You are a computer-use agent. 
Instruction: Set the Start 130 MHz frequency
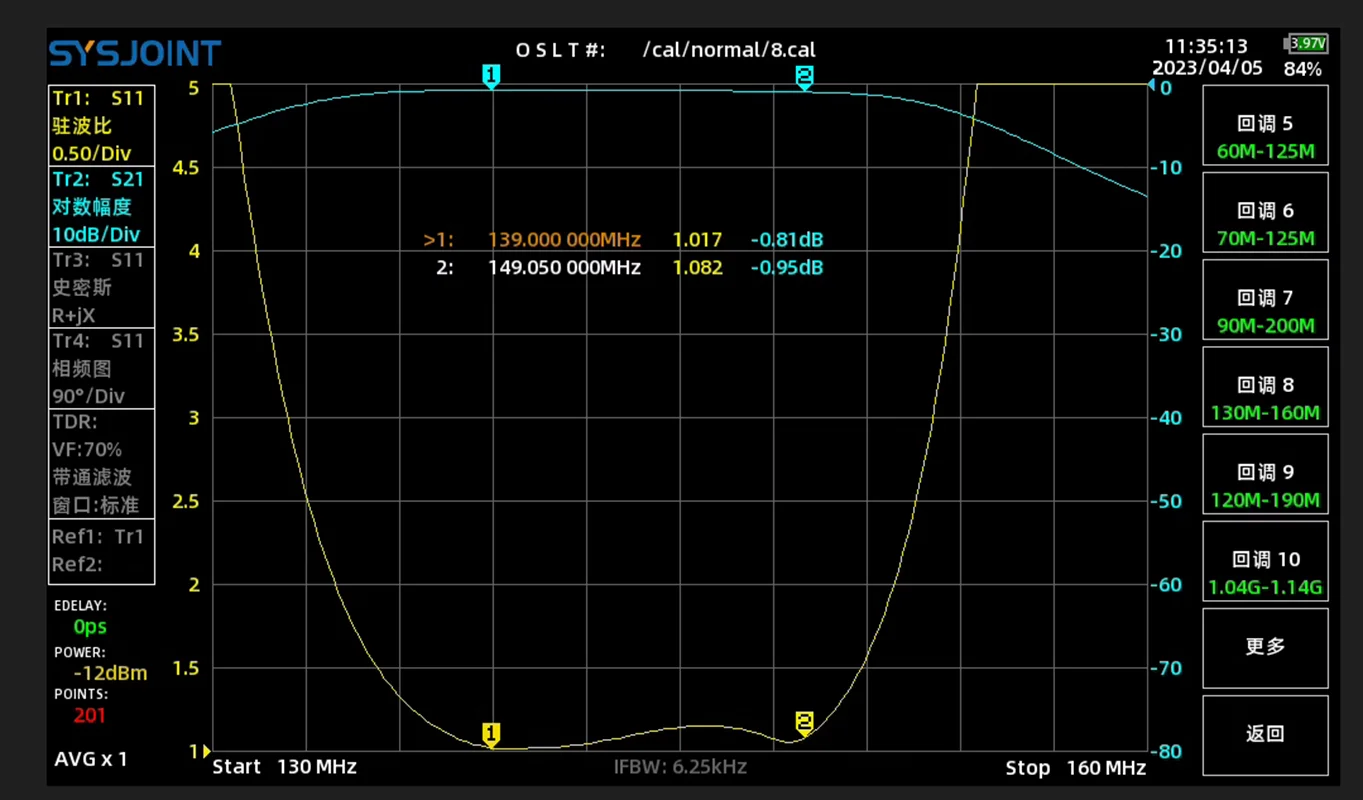coord(285,768)
